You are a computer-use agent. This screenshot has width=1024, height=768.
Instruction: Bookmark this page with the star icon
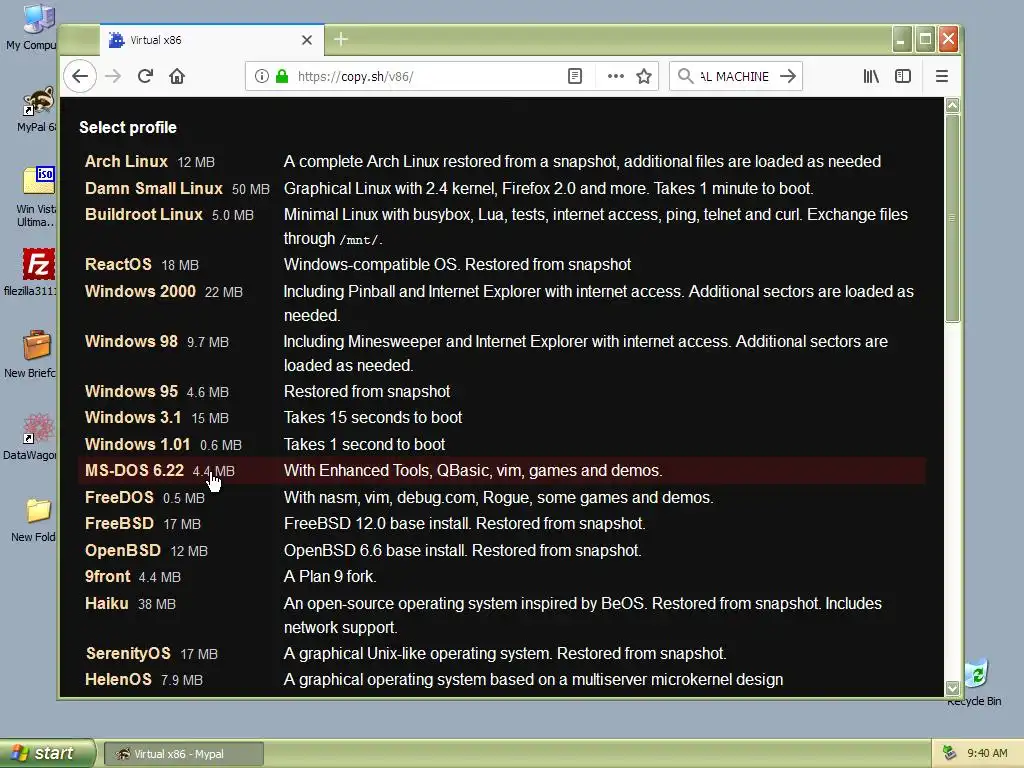644,76
